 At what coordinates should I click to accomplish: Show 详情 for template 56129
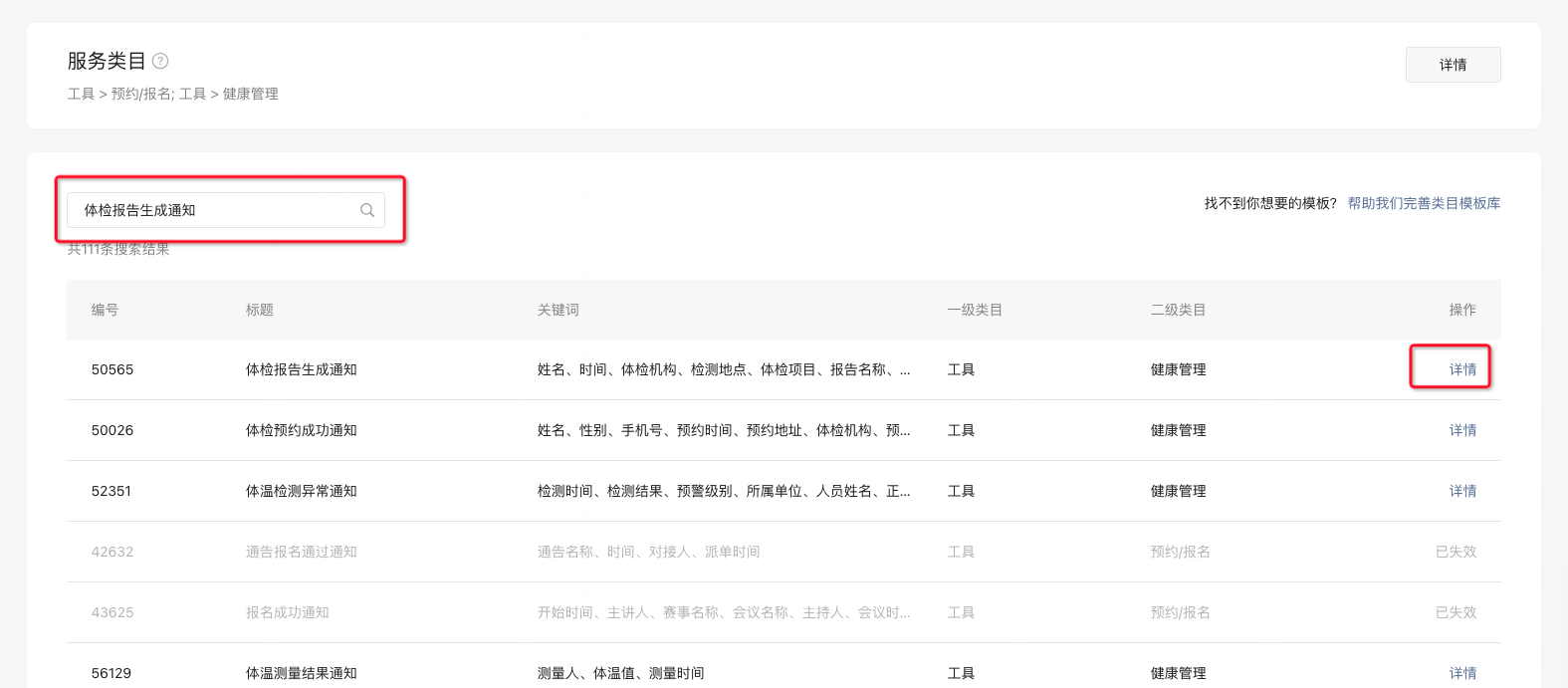[x=1462, y=673]
